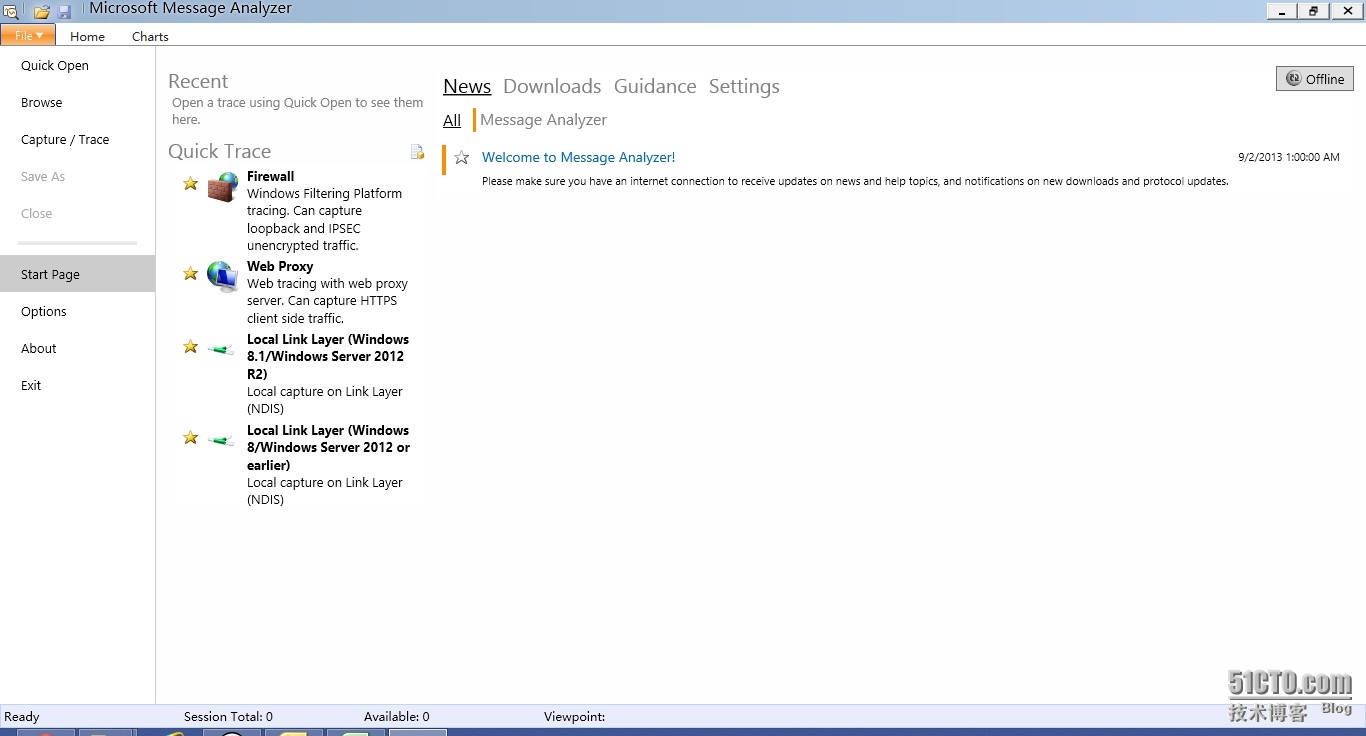Select Start Page entry

77,274
